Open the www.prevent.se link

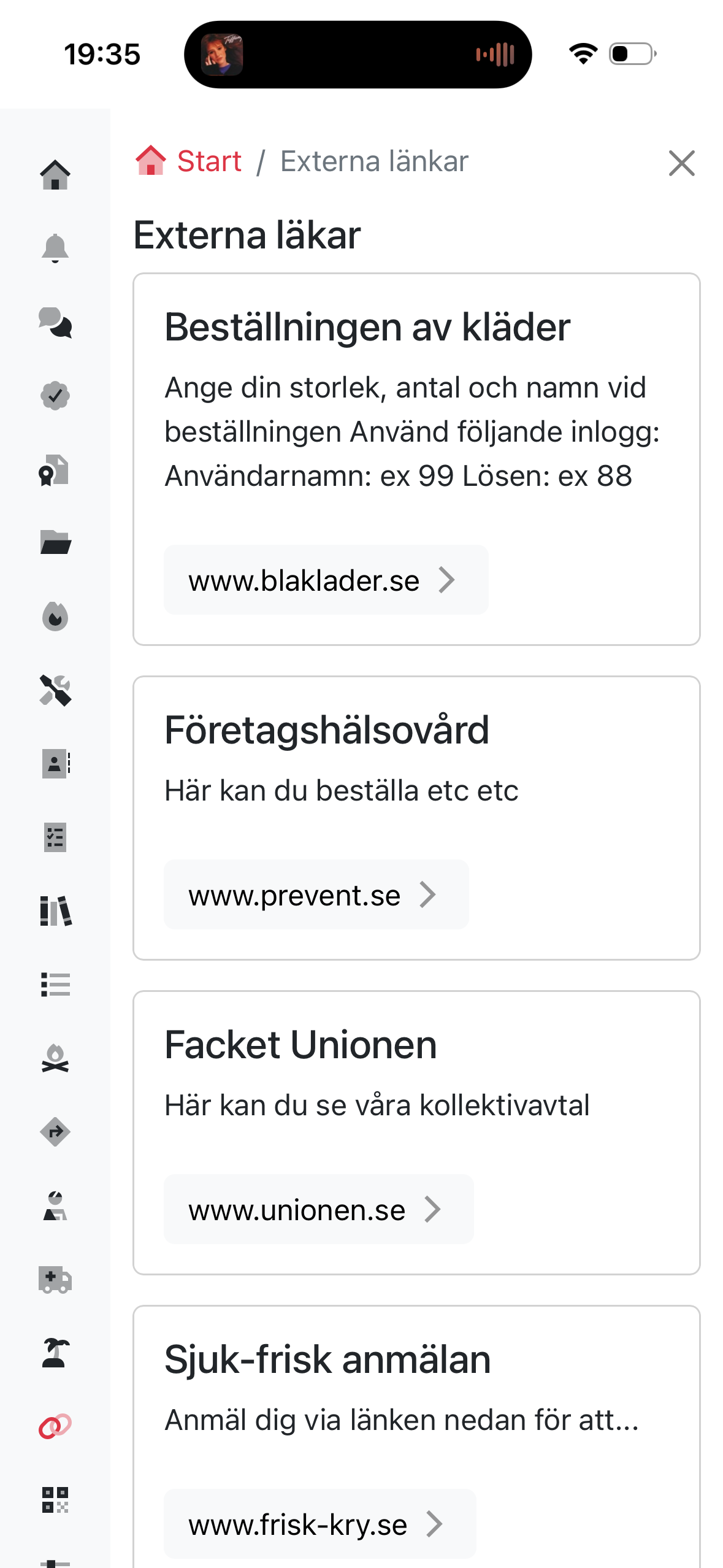tap(316, 895)
